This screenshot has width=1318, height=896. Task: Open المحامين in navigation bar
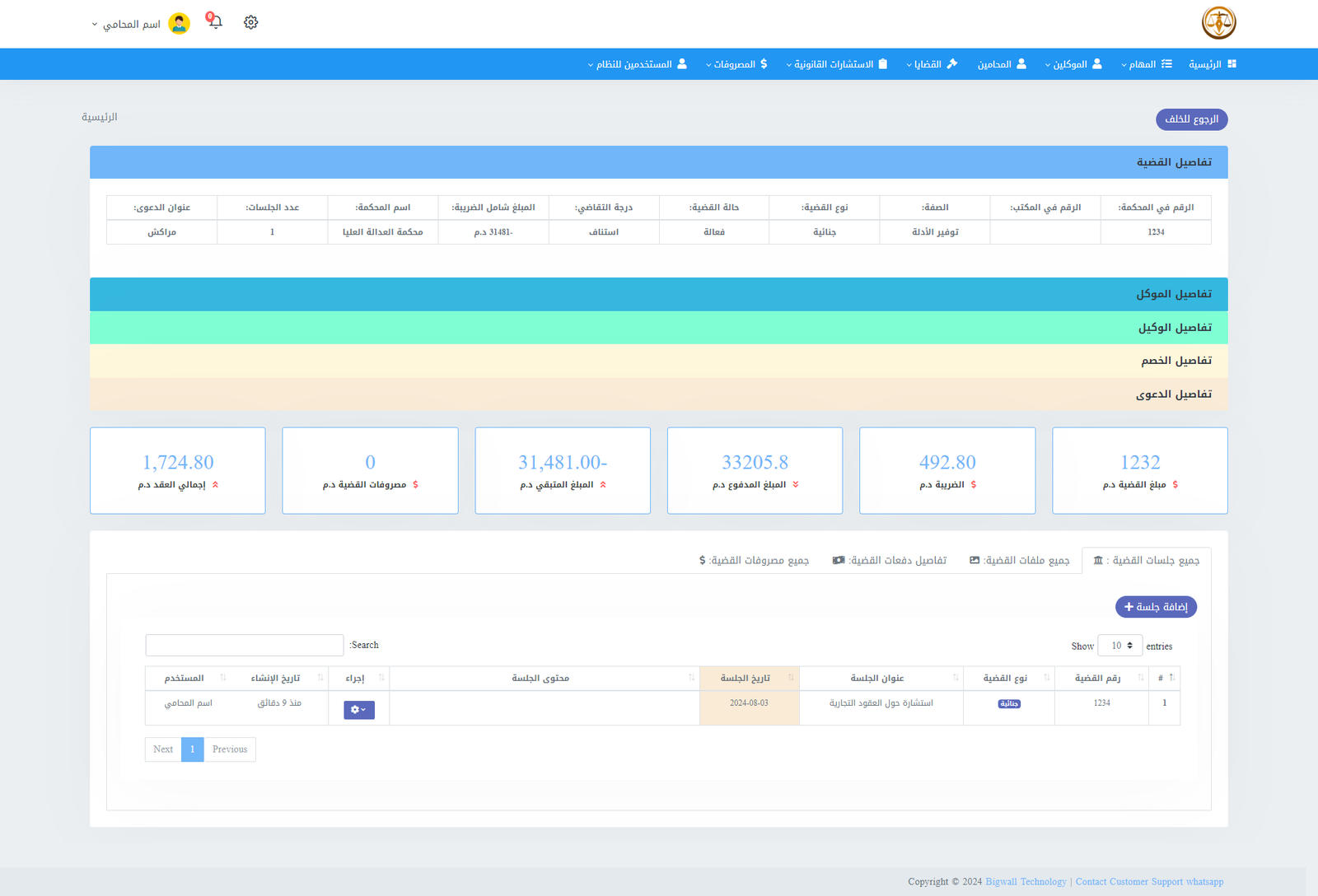(1002, 64)
